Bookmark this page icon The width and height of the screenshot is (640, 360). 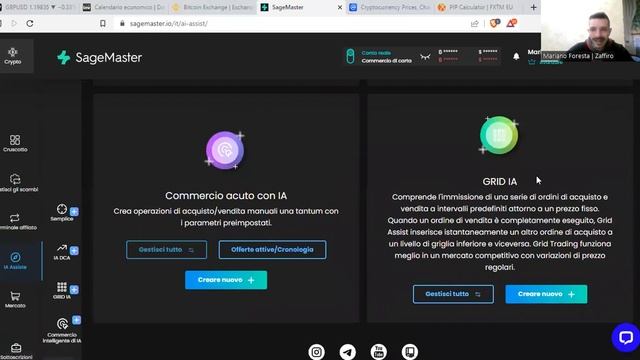[x=103, y=24]
